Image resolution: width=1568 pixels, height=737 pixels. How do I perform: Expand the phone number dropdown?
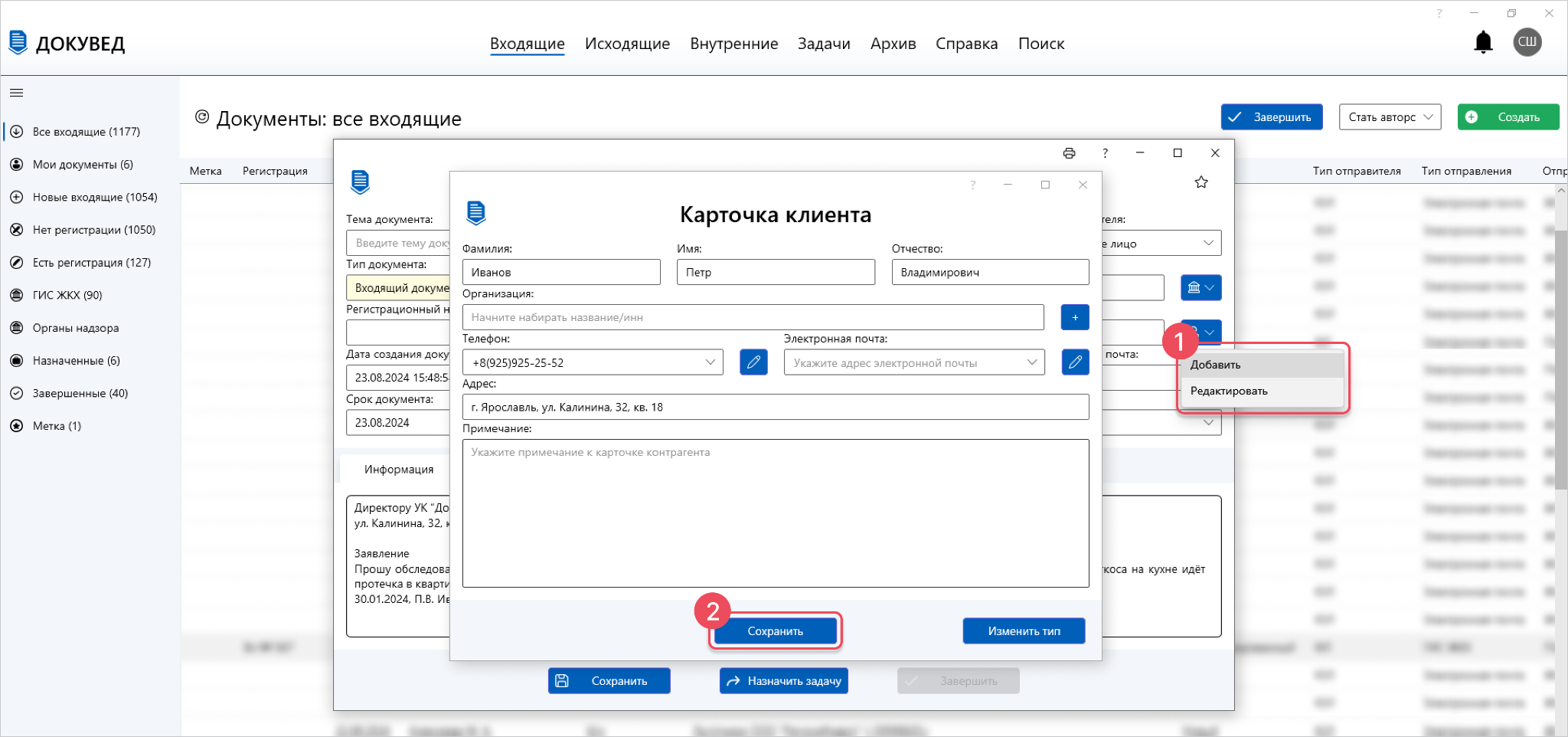coord(710,362)
